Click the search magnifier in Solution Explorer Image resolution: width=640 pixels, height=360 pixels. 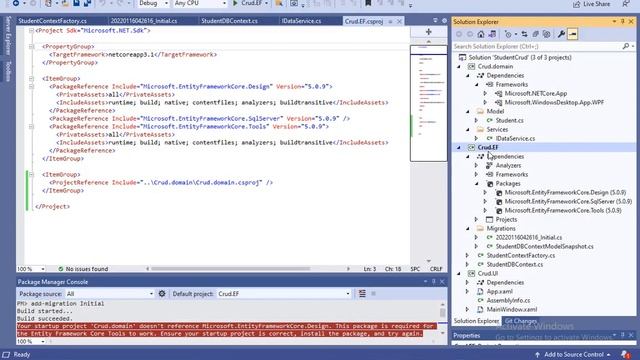click(626, 47)
